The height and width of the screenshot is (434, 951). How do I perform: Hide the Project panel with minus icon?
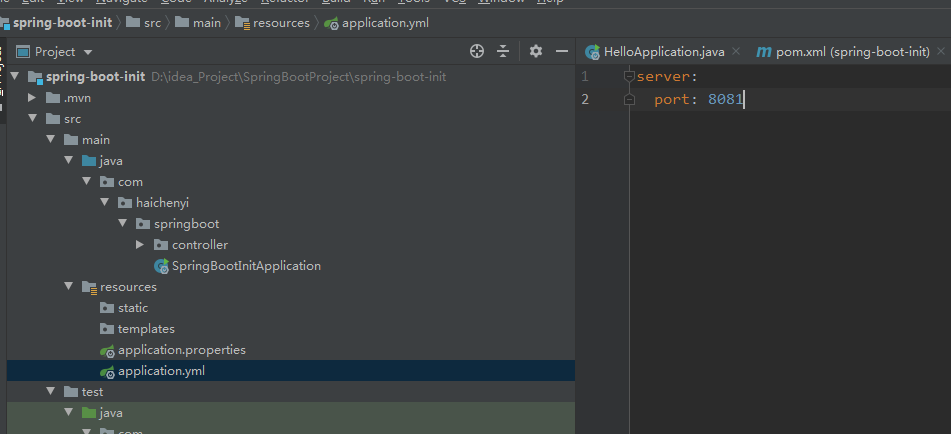pos(562,52)
